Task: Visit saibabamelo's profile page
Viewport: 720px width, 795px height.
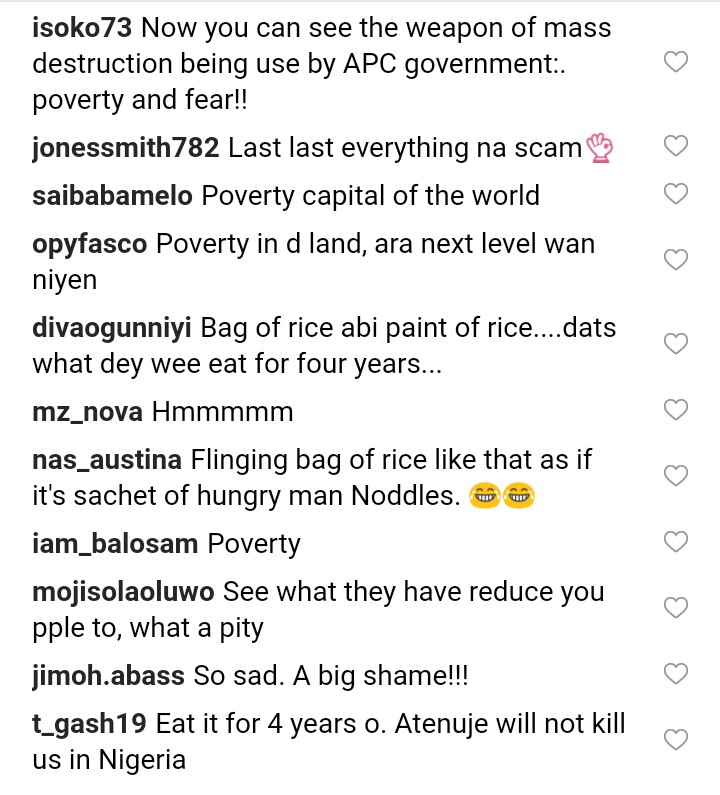Action: [x=112, y=195]
